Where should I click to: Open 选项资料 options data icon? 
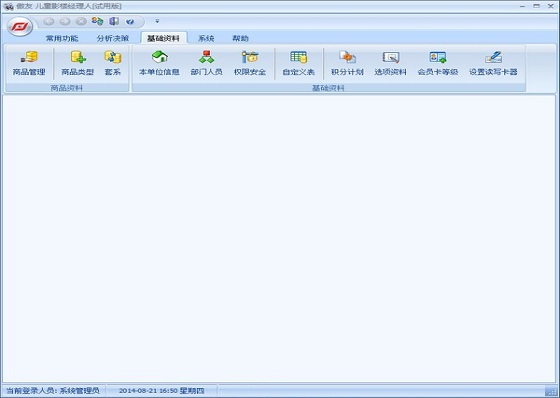coord(390,63)
